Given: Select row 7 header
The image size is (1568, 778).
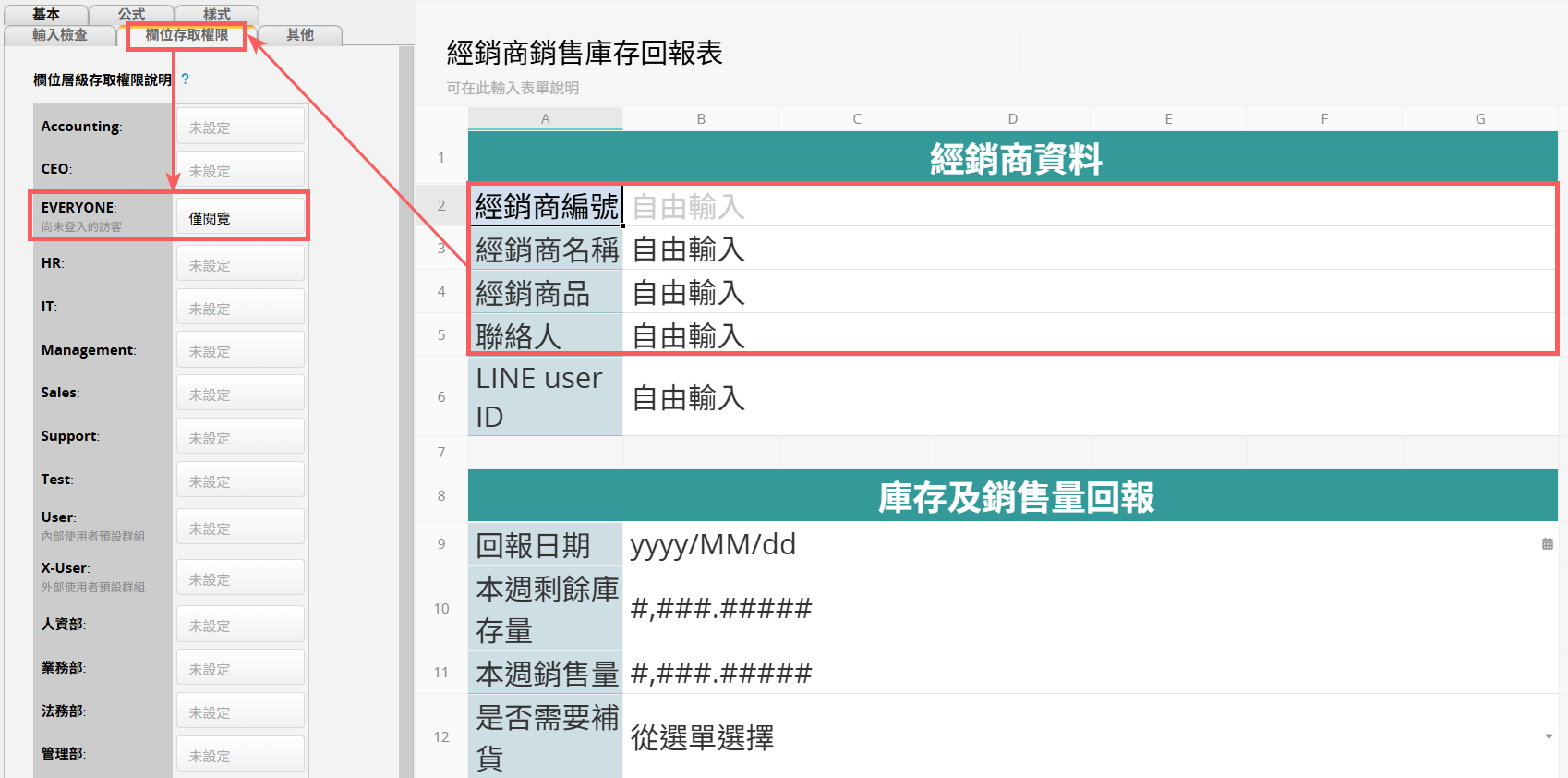Looking at the screenshot, I should pos(441,452).
